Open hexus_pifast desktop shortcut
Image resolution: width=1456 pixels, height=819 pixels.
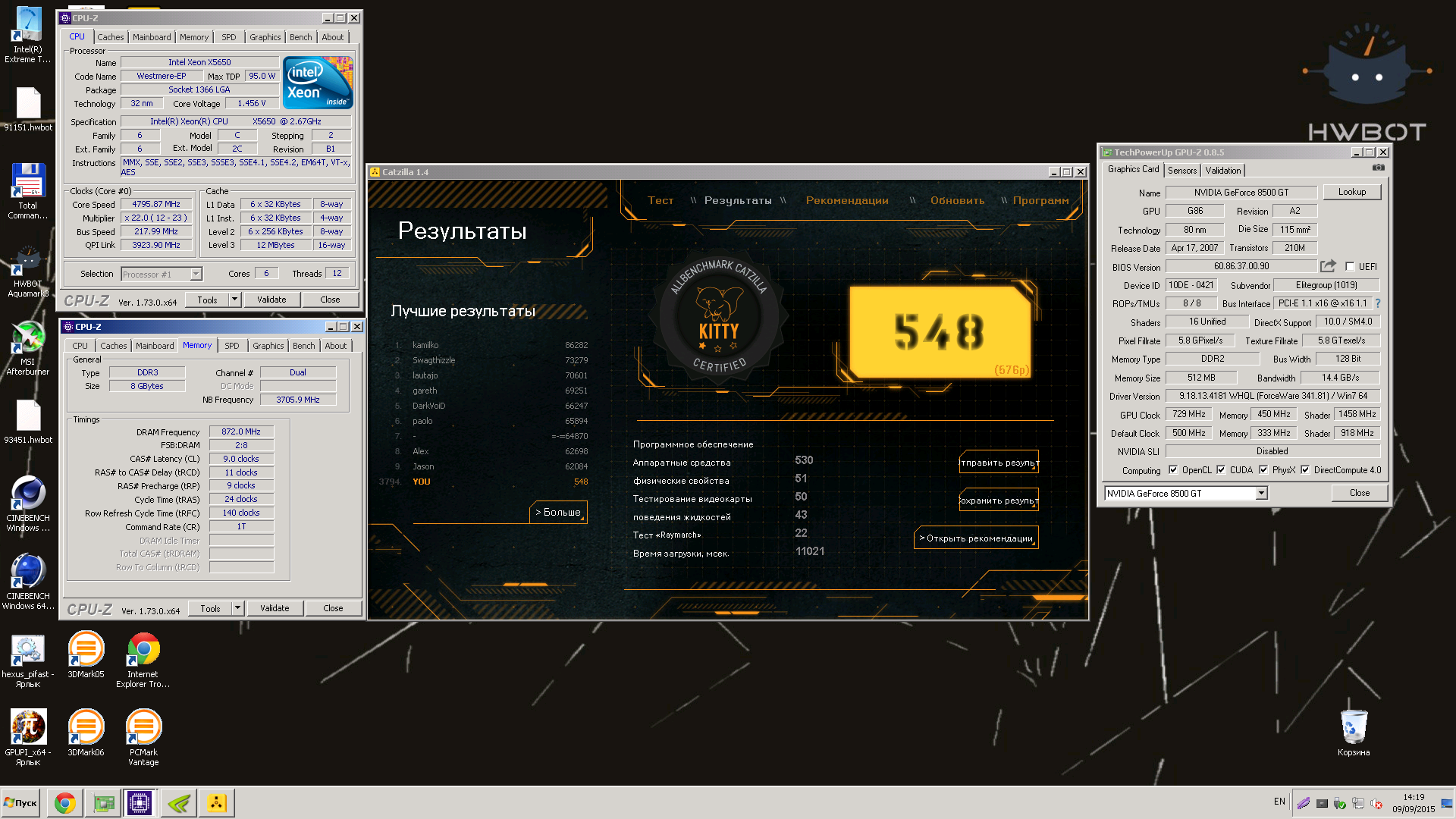coord(28,661)
